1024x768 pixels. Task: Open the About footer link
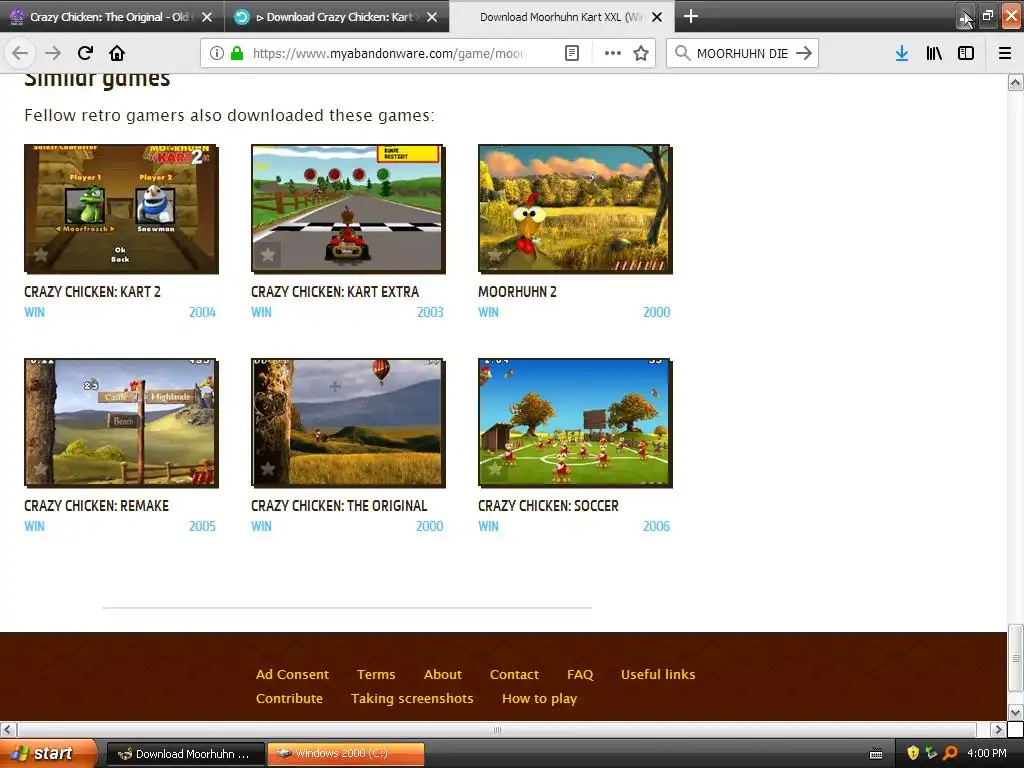click(443, 674)
